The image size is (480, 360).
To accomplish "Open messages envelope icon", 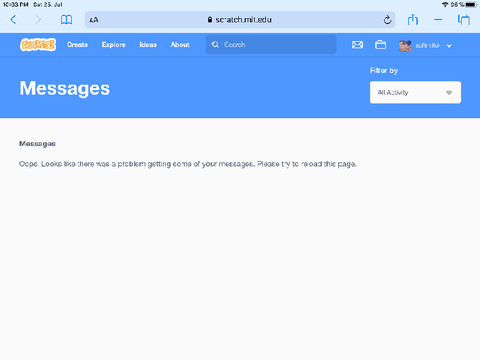I will [x=357, y=45].
